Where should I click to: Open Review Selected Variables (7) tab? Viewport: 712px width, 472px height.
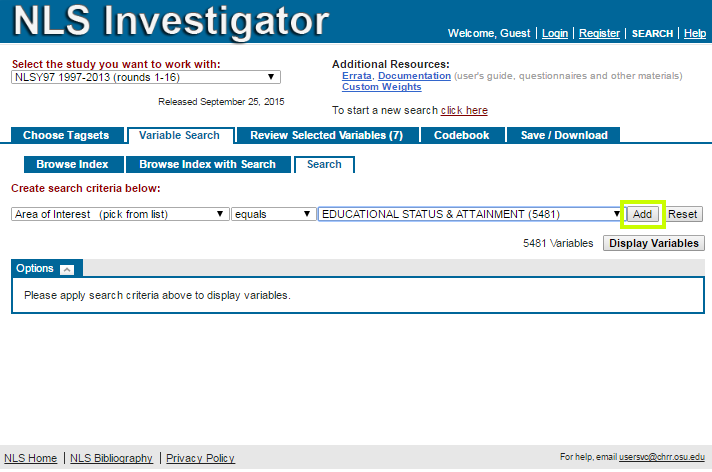326,135
